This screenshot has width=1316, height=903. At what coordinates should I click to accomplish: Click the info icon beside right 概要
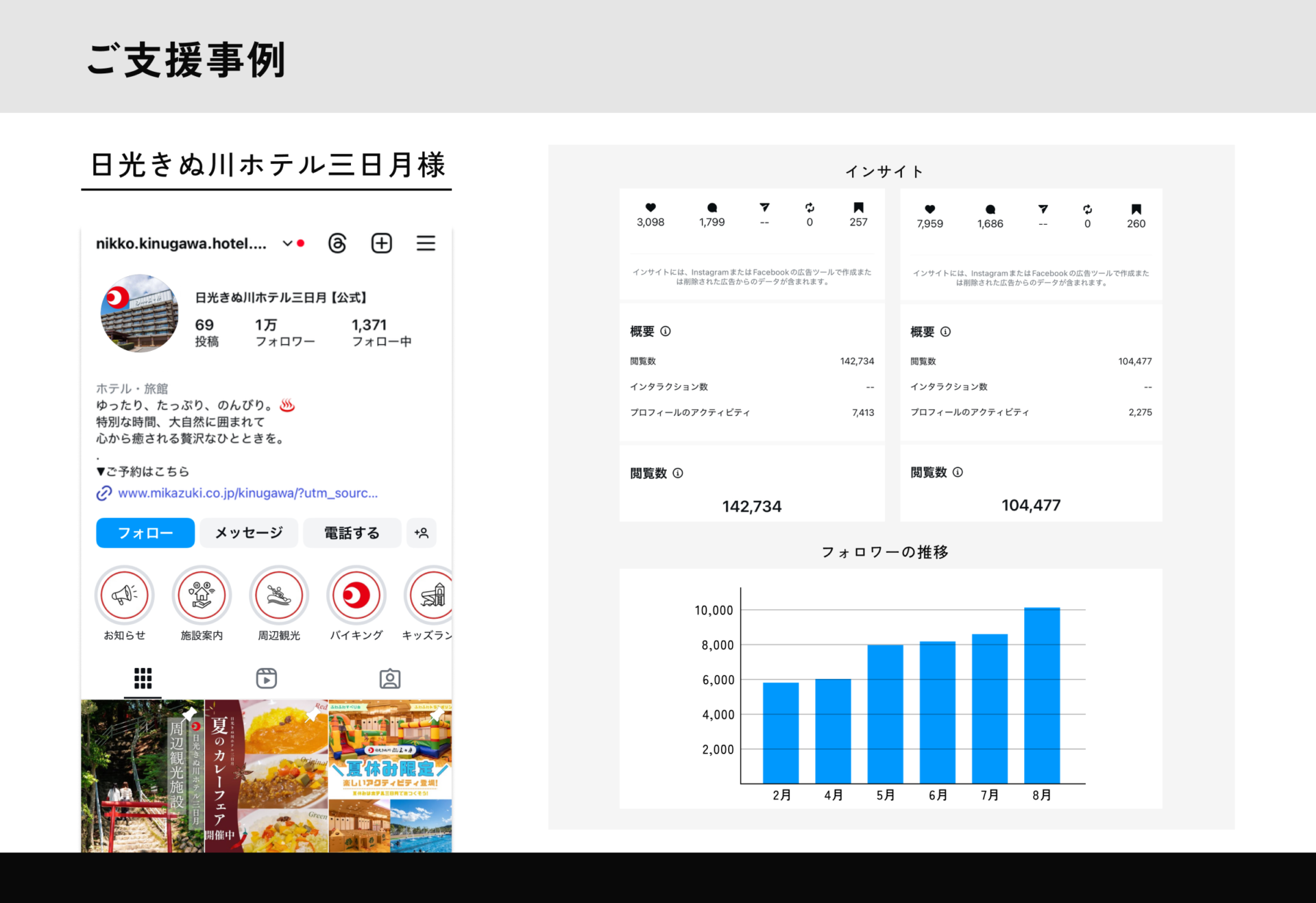pos(946,332)
